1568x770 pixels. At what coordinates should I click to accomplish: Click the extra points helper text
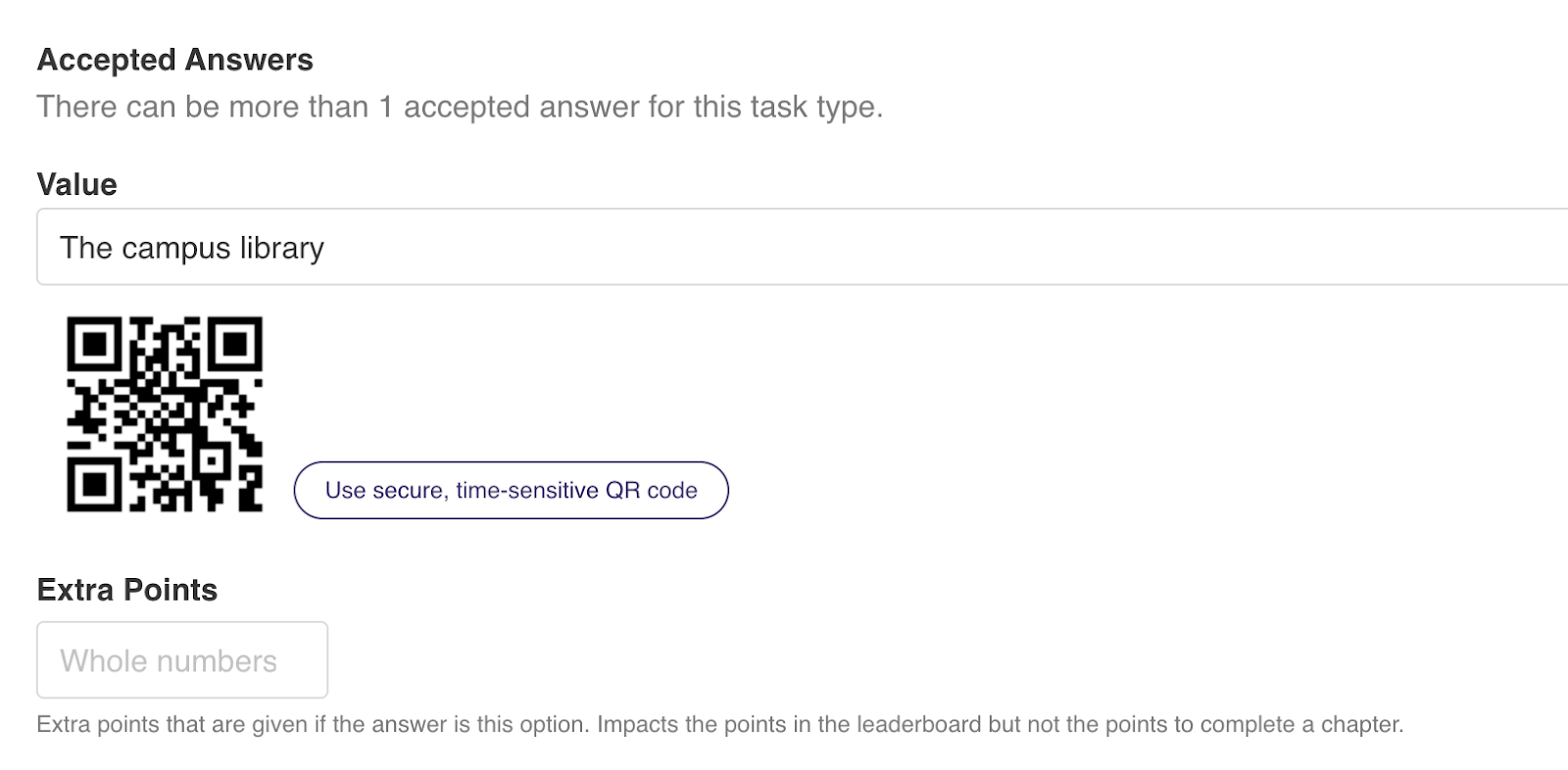[720, 725]
